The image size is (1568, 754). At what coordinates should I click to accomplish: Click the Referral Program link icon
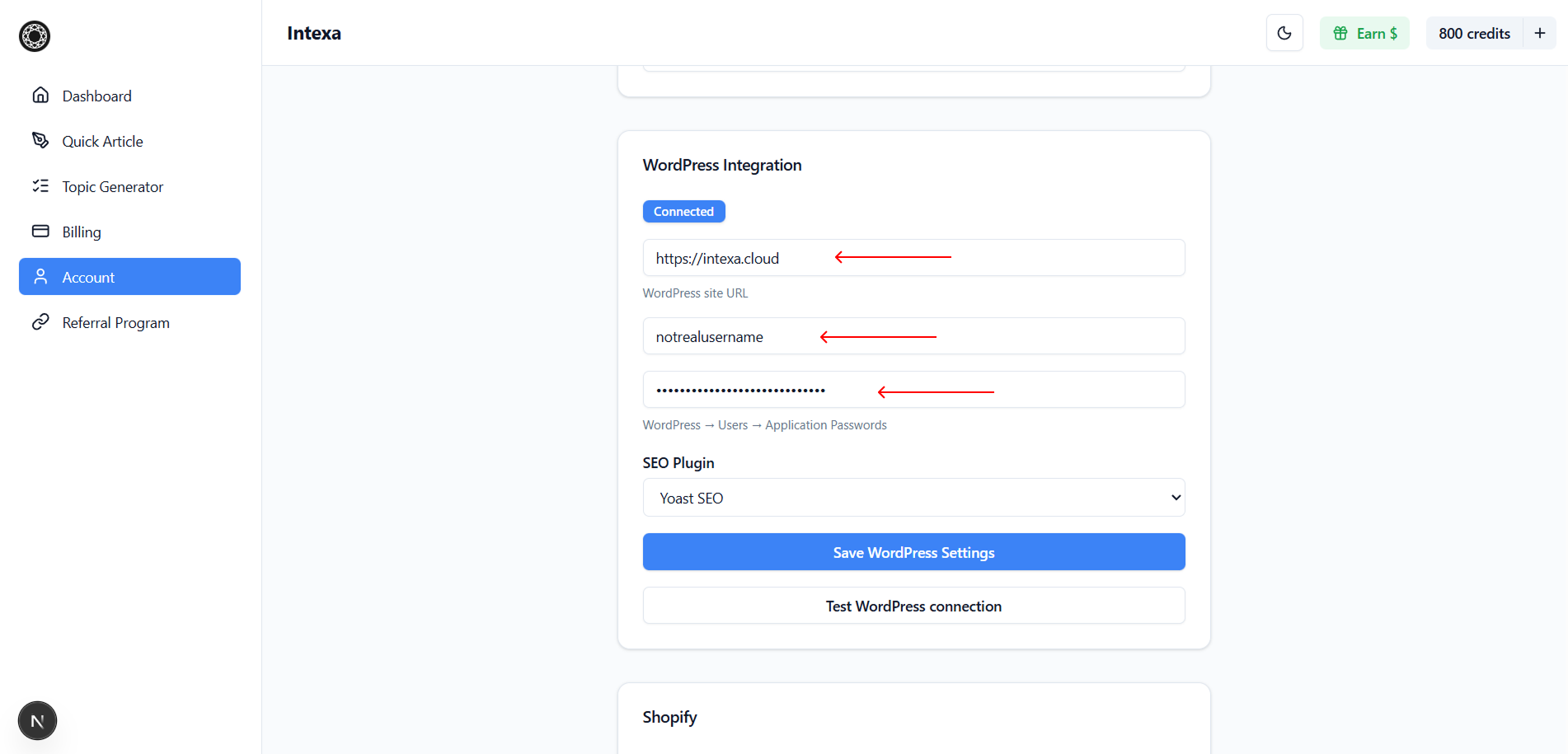pyautogui.click(x=40, y=322)
